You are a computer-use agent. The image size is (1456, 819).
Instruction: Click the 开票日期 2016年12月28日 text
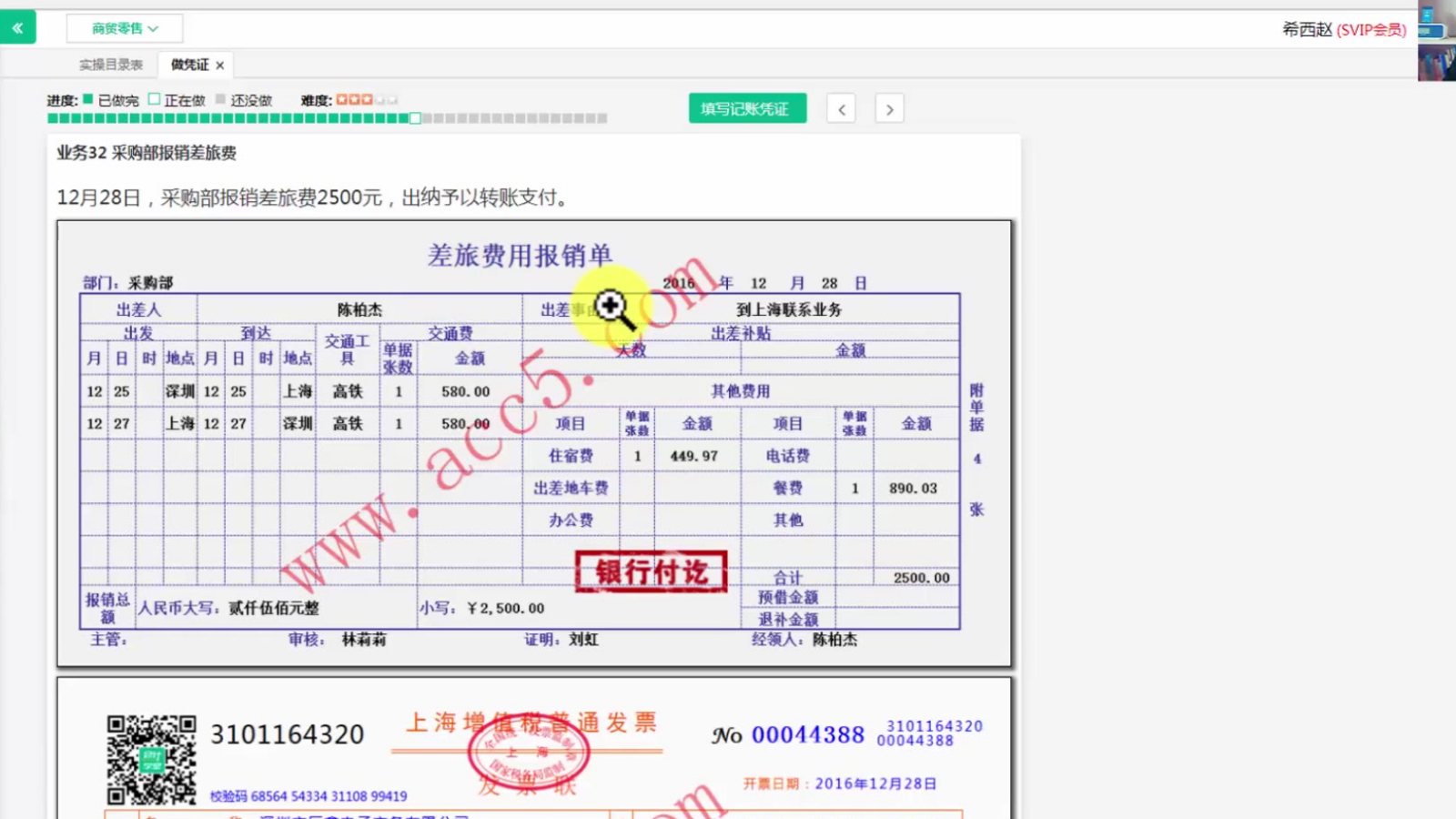tap(840, 784)
